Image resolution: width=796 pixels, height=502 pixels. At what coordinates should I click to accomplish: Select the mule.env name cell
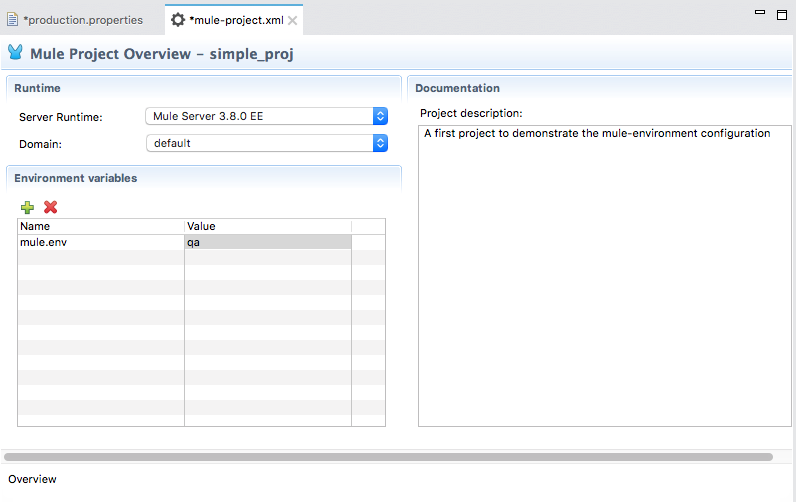click(x=101, y=242)
